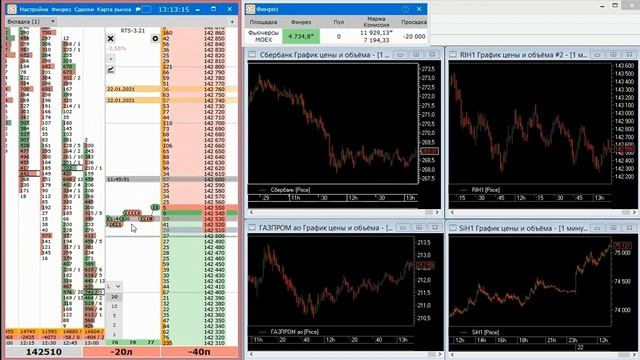This screenshot has height=360, width=640.
Task: Click the 11:45:51 time marker row
Action: tap(133, 179)
